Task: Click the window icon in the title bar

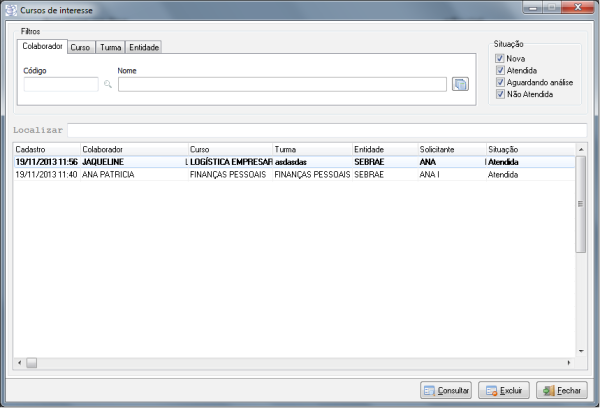Action: click(x=11, y=9)
